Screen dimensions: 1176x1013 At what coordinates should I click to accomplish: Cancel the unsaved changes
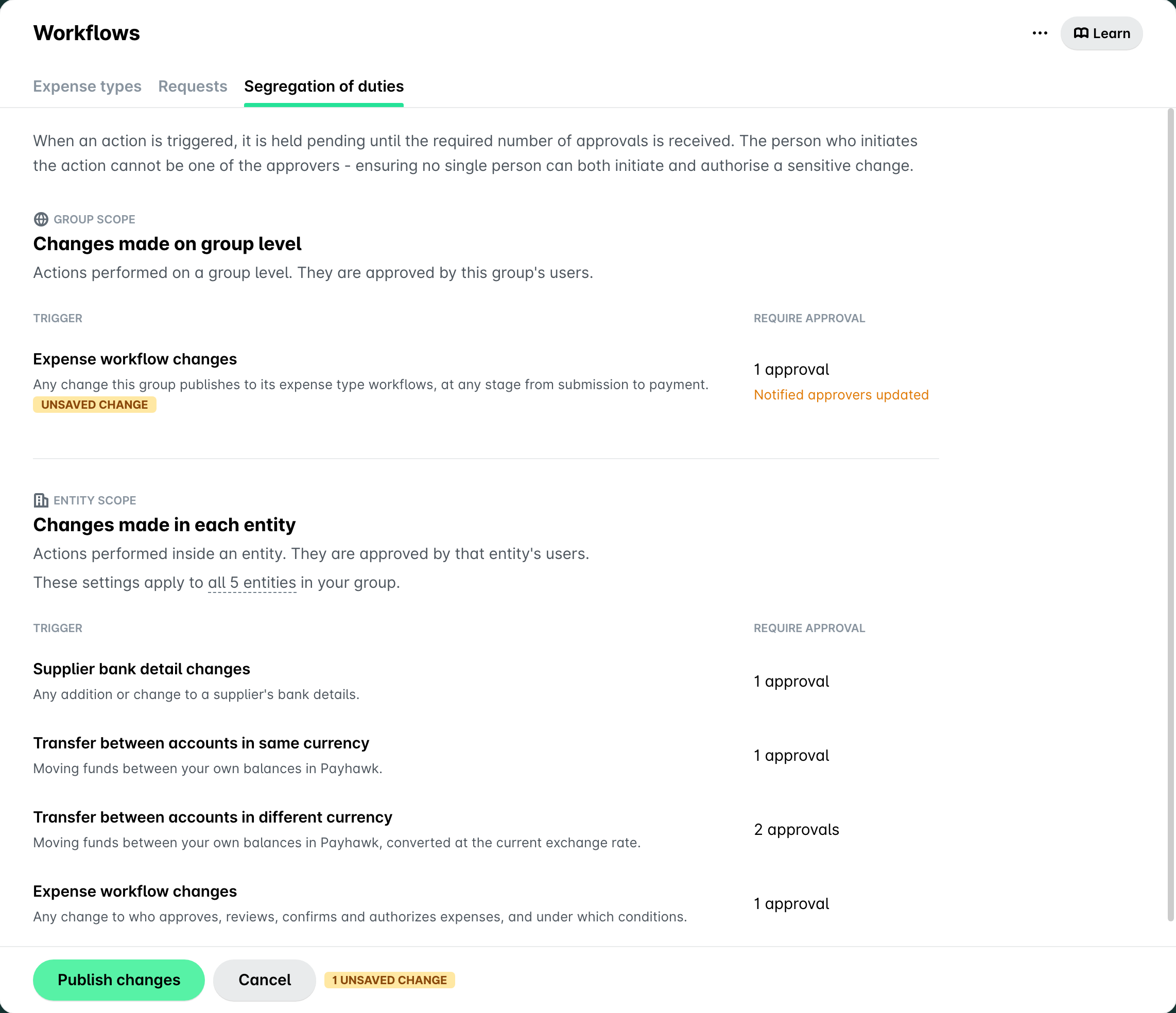click(265, 980)
